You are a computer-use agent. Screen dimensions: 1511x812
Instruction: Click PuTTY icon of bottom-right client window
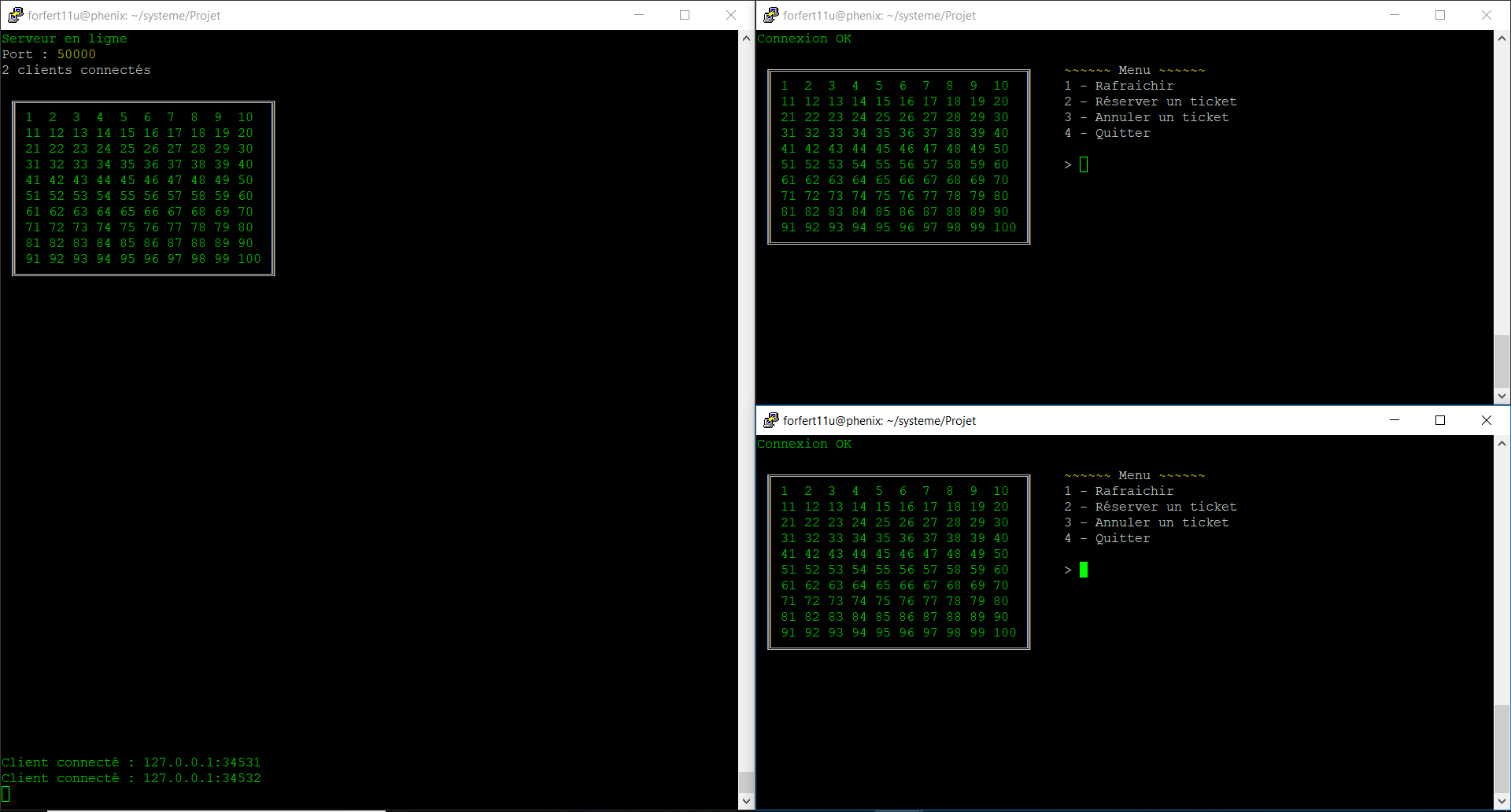[x=770, y=420]
